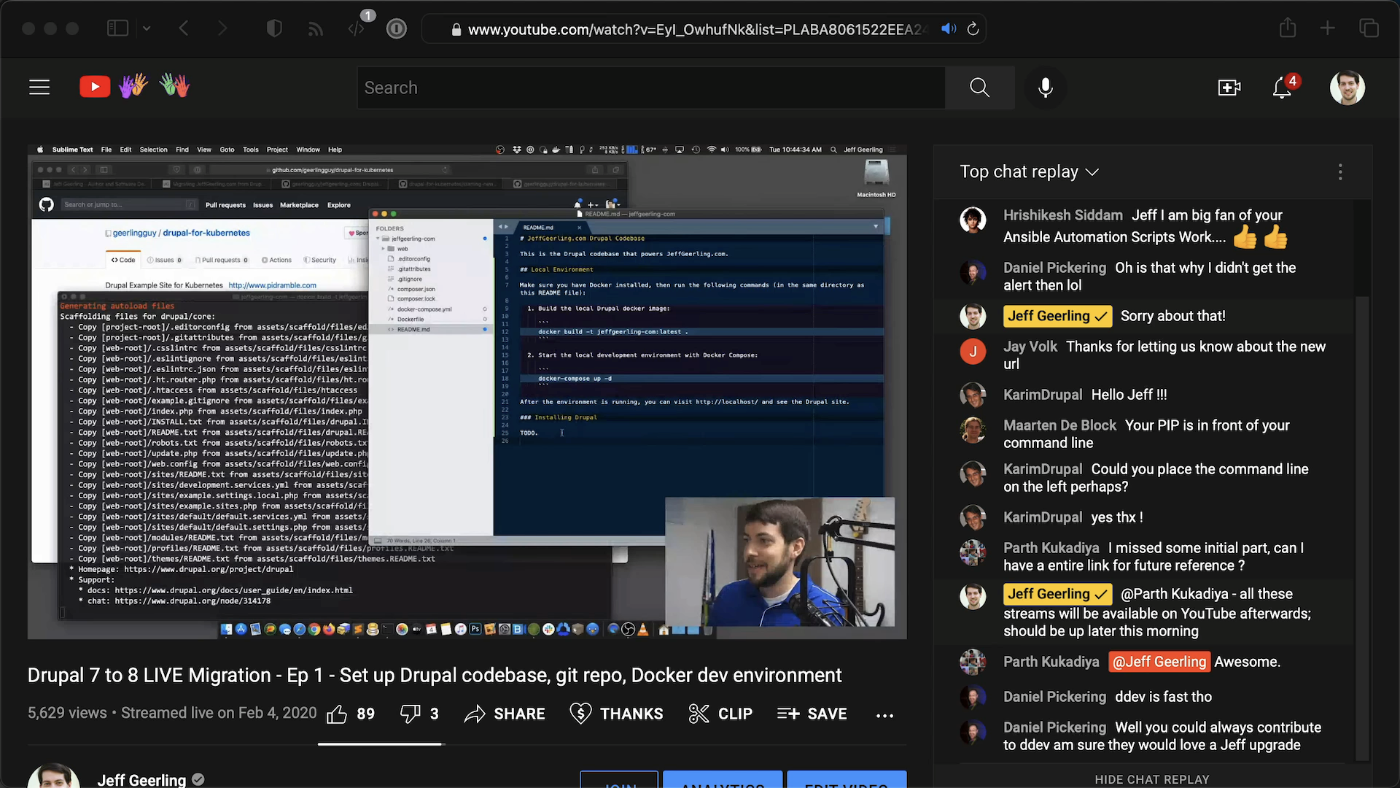Open the account avatar menu in the header
The width and height of the screenshot is (1400, 788).
(1347, 87)
